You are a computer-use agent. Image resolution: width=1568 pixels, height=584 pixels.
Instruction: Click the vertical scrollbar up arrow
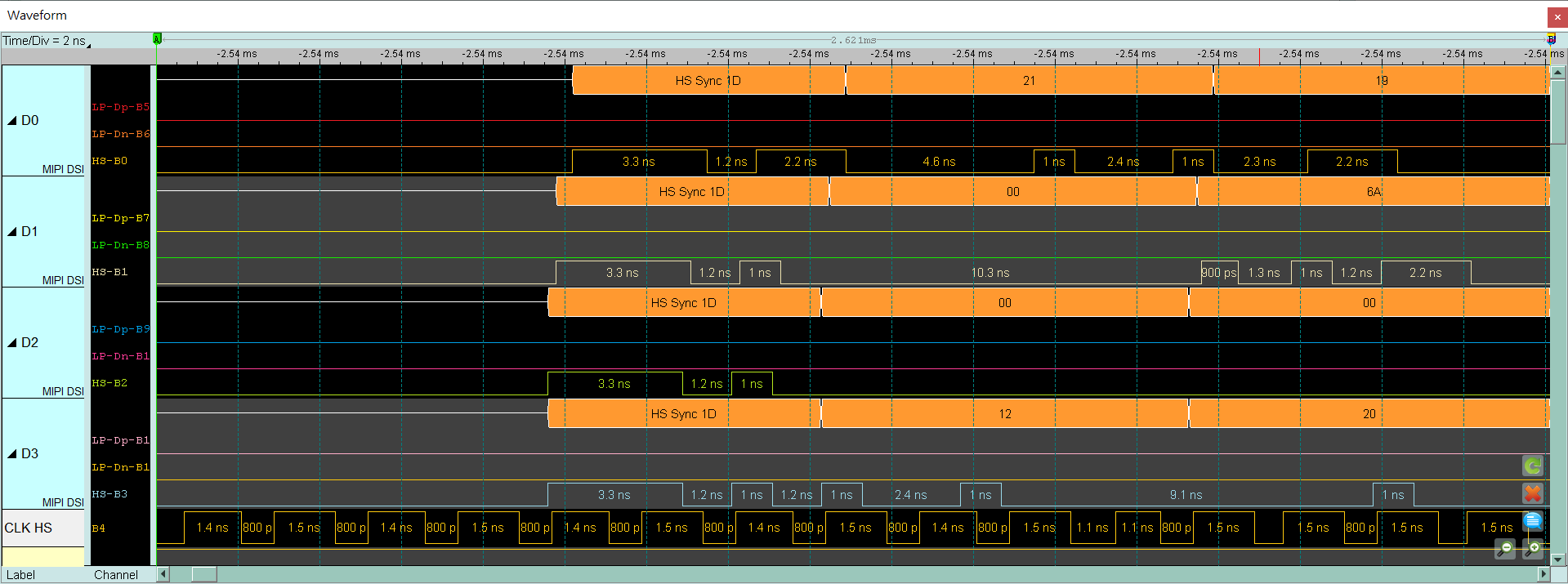pos(1558,73)
